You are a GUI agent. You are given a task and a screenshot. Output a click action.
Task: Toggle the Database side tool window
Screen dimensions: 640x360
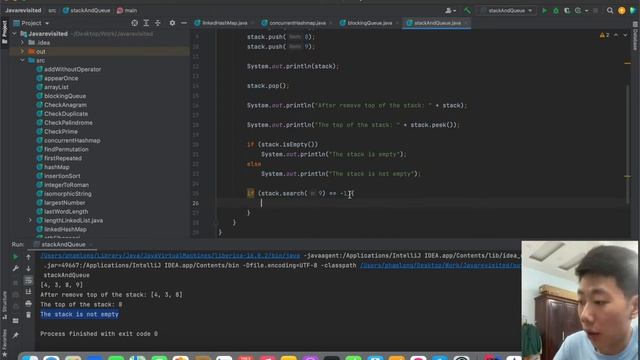point(636,36)
